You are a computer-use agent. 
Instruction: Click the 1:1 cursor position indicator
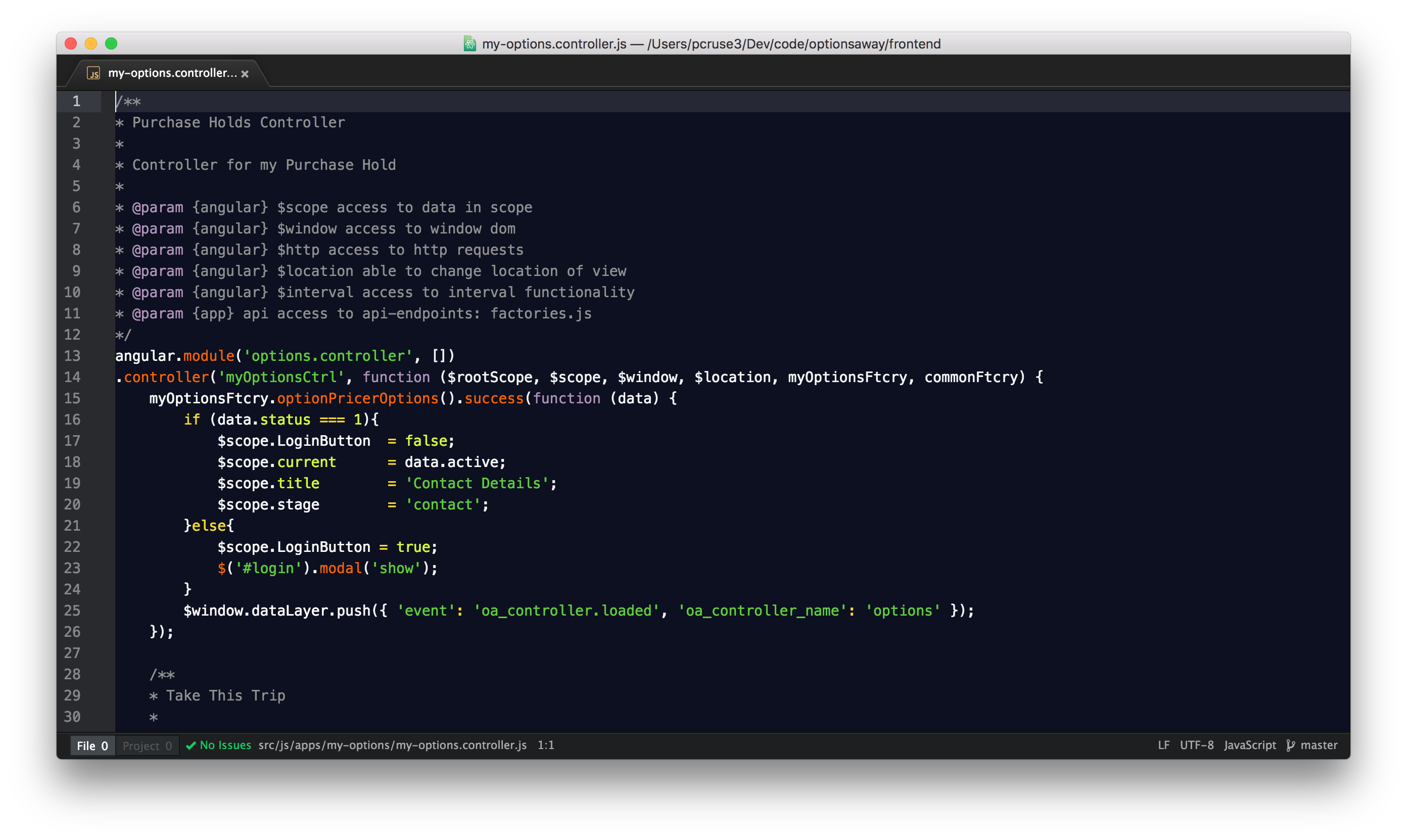point(546,745)
